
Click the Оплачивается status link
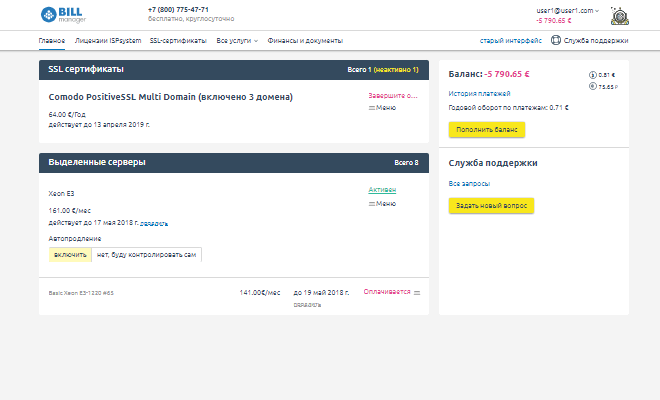(387, 292)
